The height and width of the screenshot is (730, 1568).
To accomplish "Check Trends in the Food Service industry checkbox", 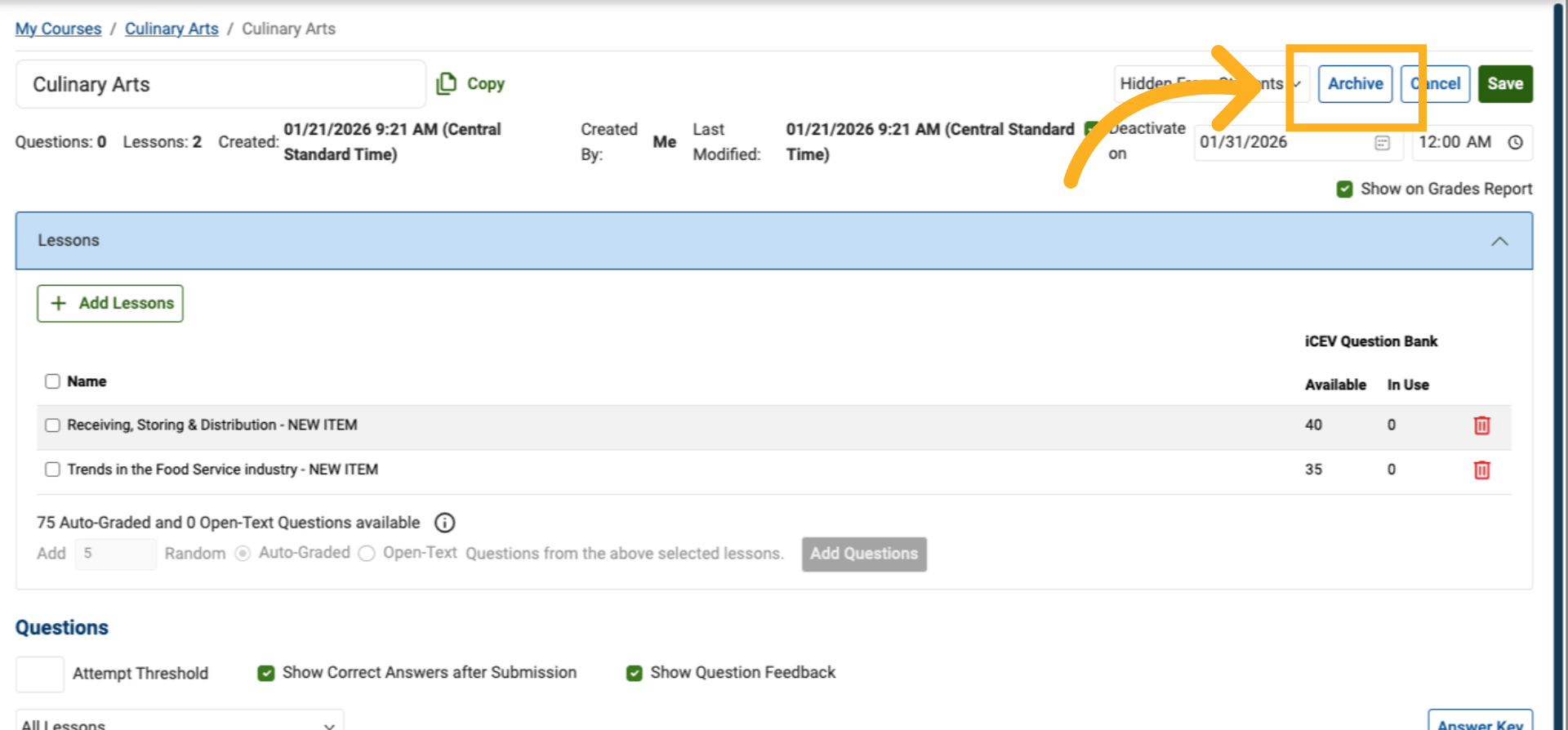I will click(52, 470).
